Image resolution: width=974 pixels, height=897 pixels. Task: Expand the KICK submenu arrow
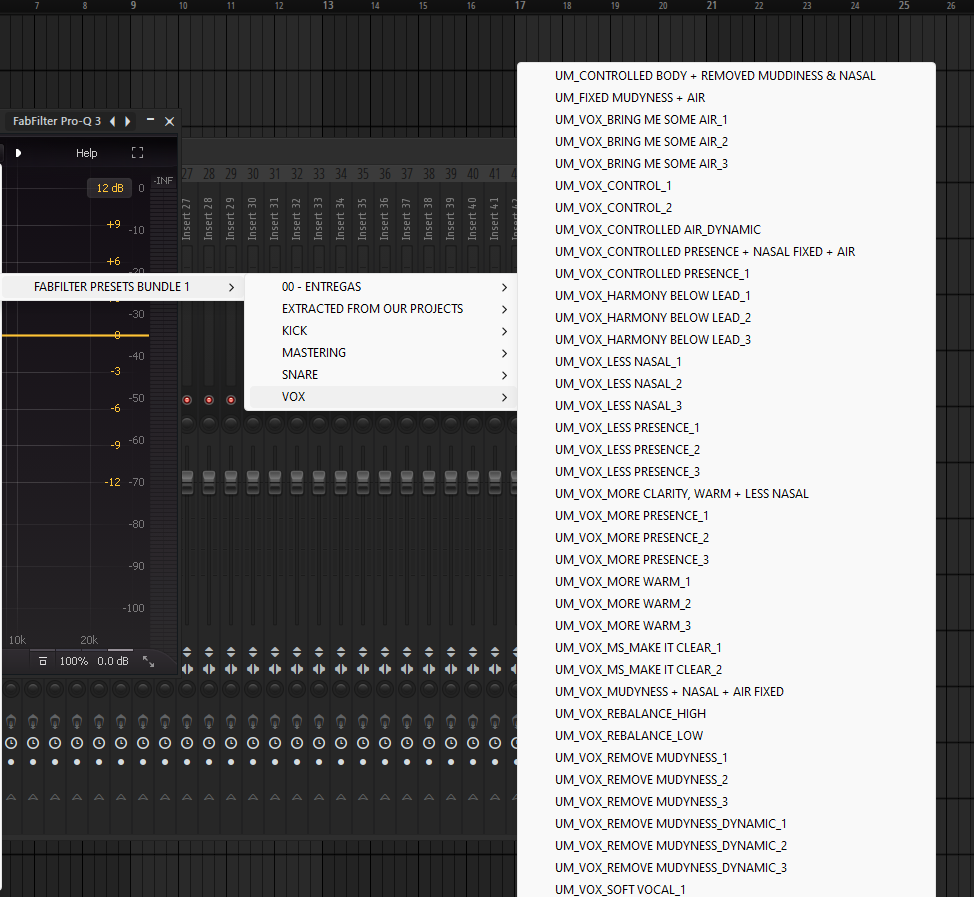point(504,331)
